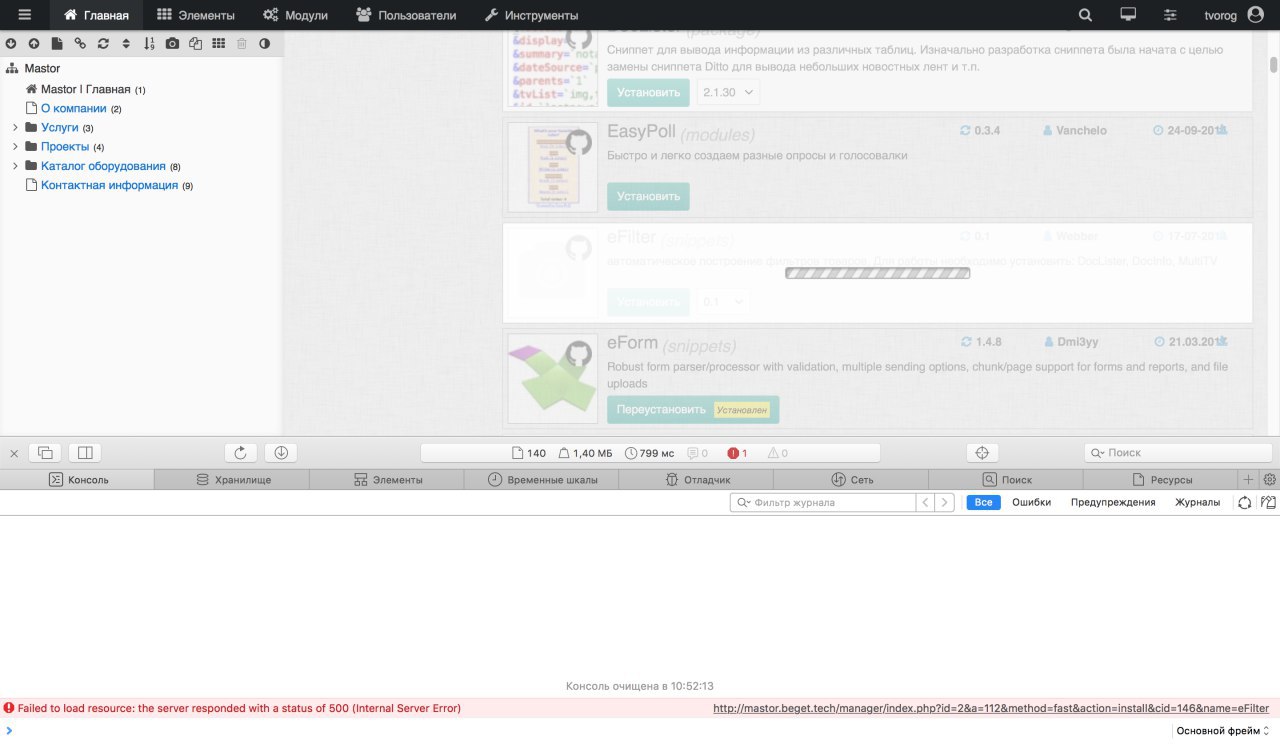Choose DocLister version 2.1.30 dropdown
The width and height of the screenshot is (1280, 744).
coord(729,92)
